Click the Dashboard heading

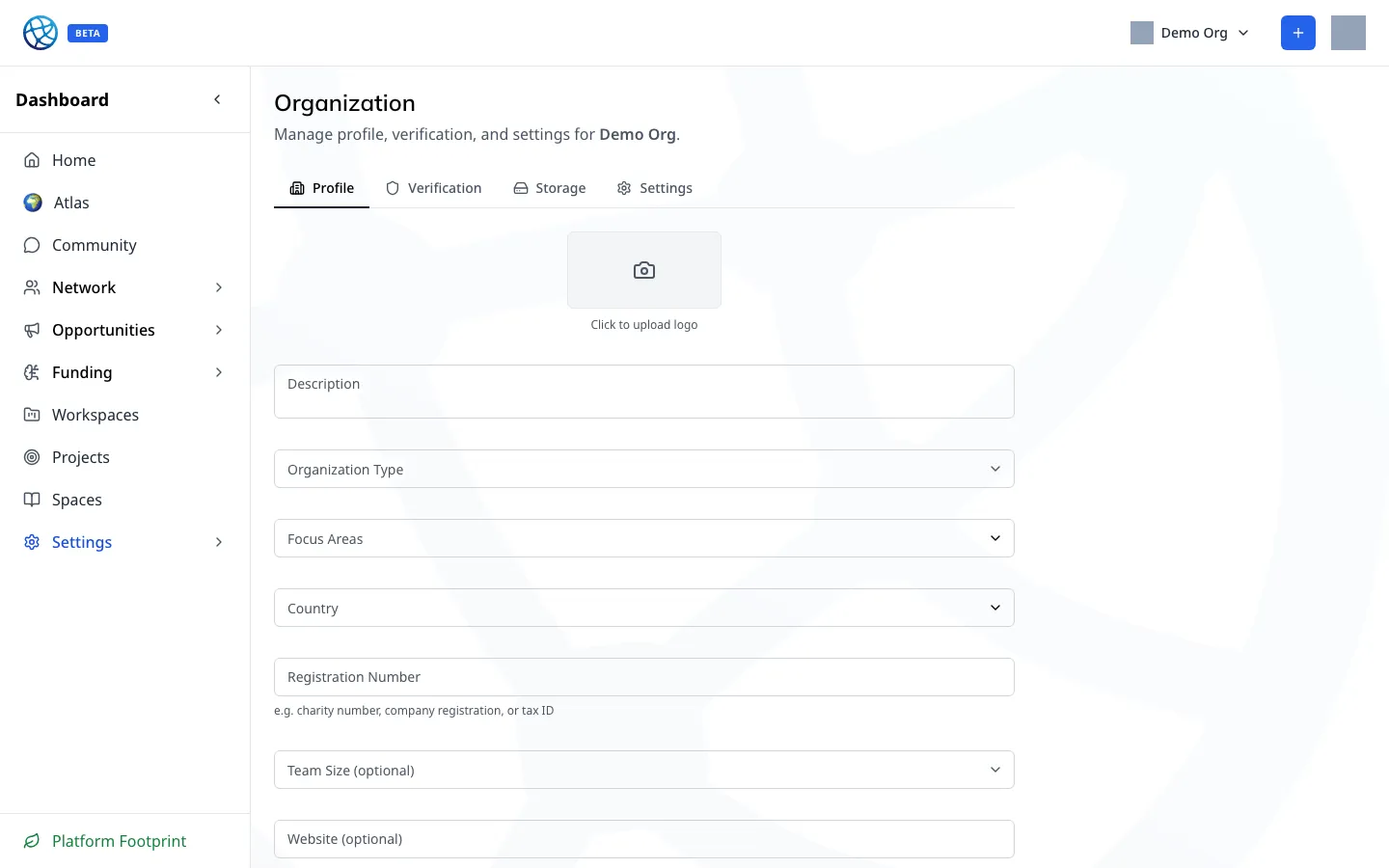coord(62,99)
